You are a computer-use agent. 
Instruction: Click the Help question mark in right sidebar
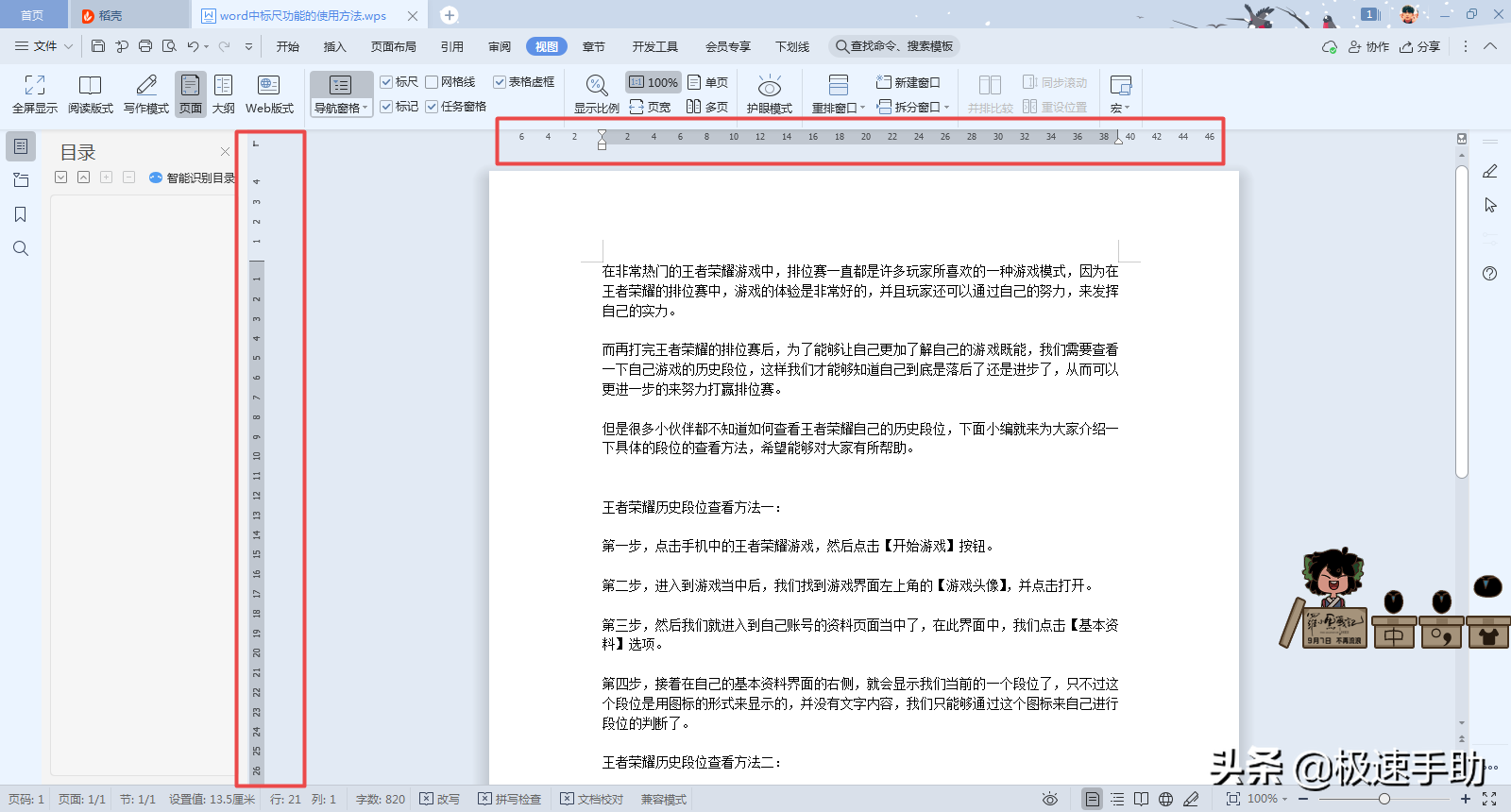coord(1489,274)
